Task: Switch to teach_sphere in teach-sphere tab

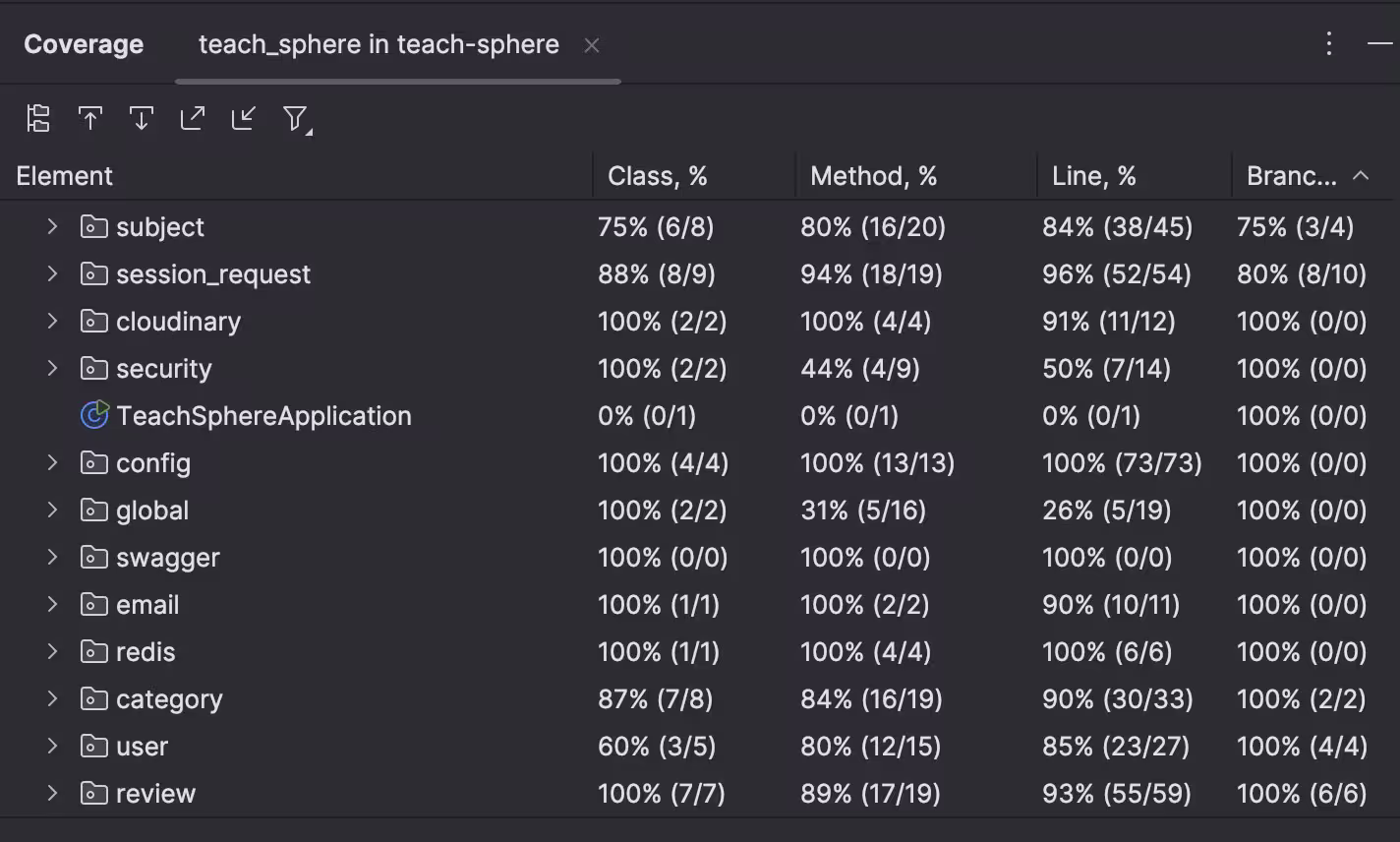Action: [x=379, y=44]
